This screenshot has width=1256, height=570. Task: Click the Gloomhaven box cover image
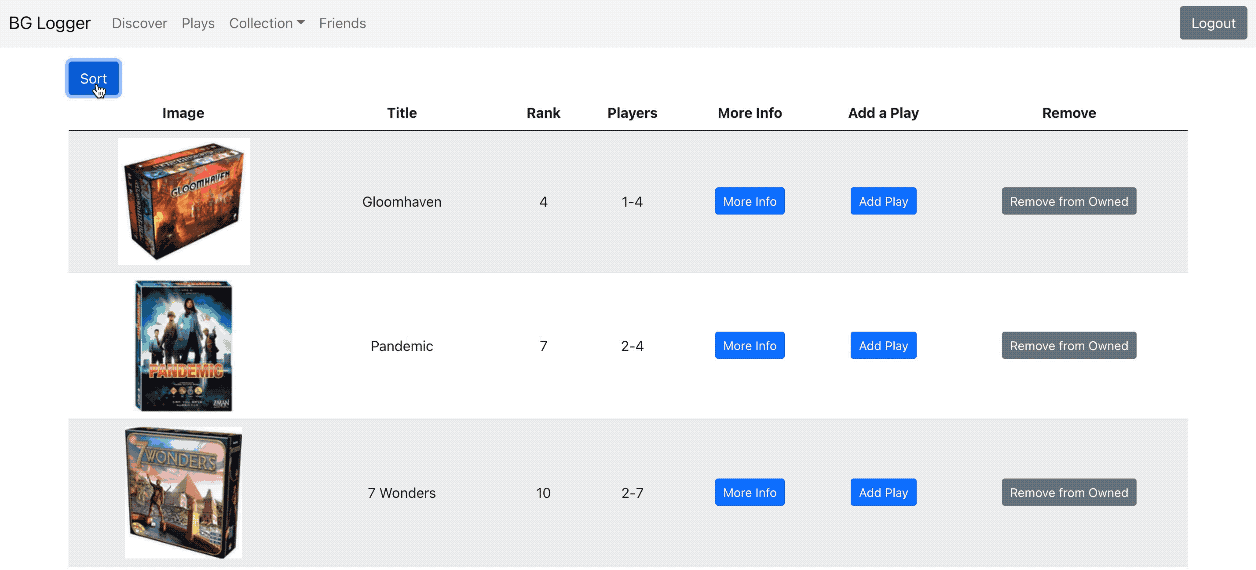(184, 201)
